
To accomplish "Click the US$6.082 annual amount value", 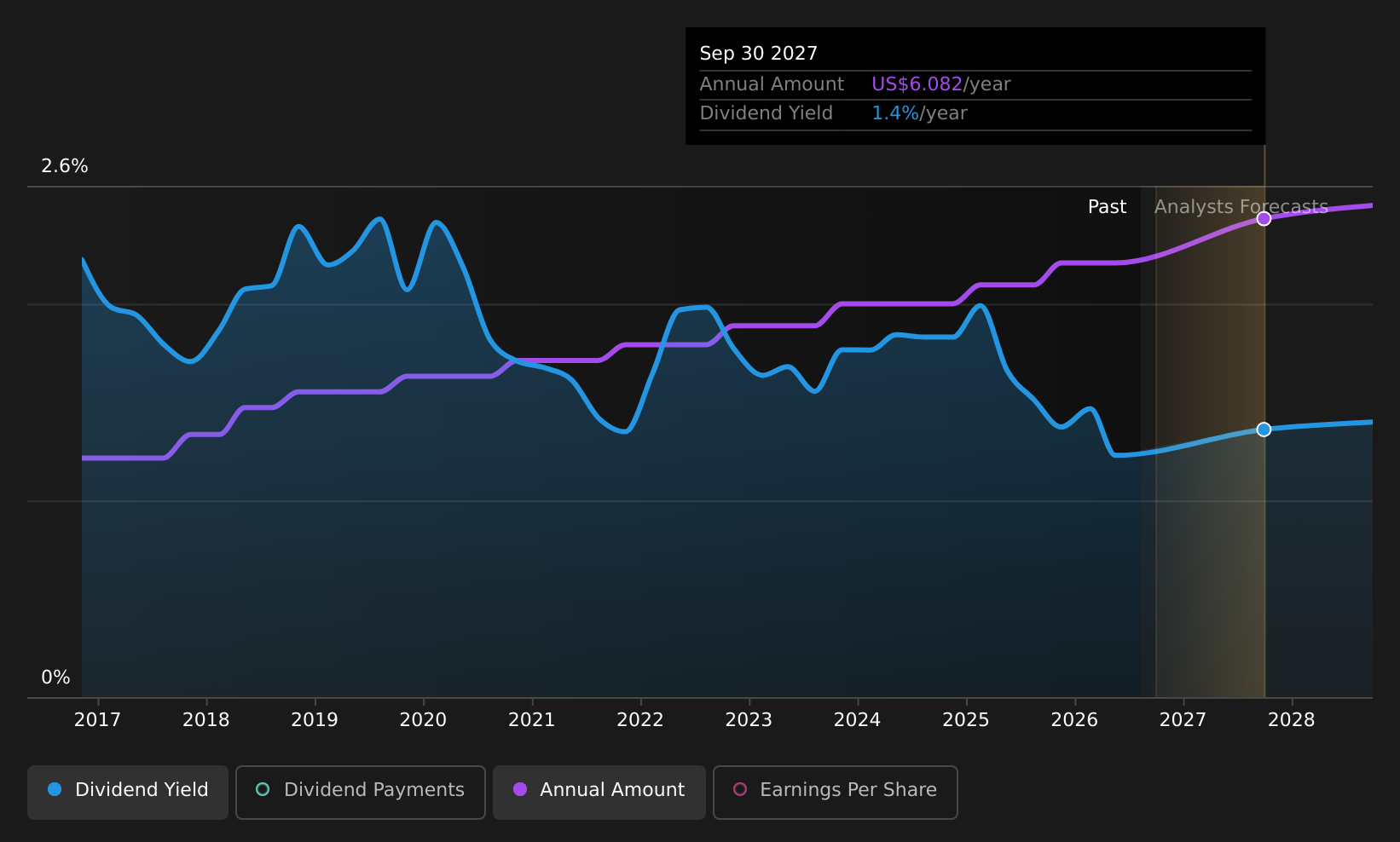I will 917,84.
